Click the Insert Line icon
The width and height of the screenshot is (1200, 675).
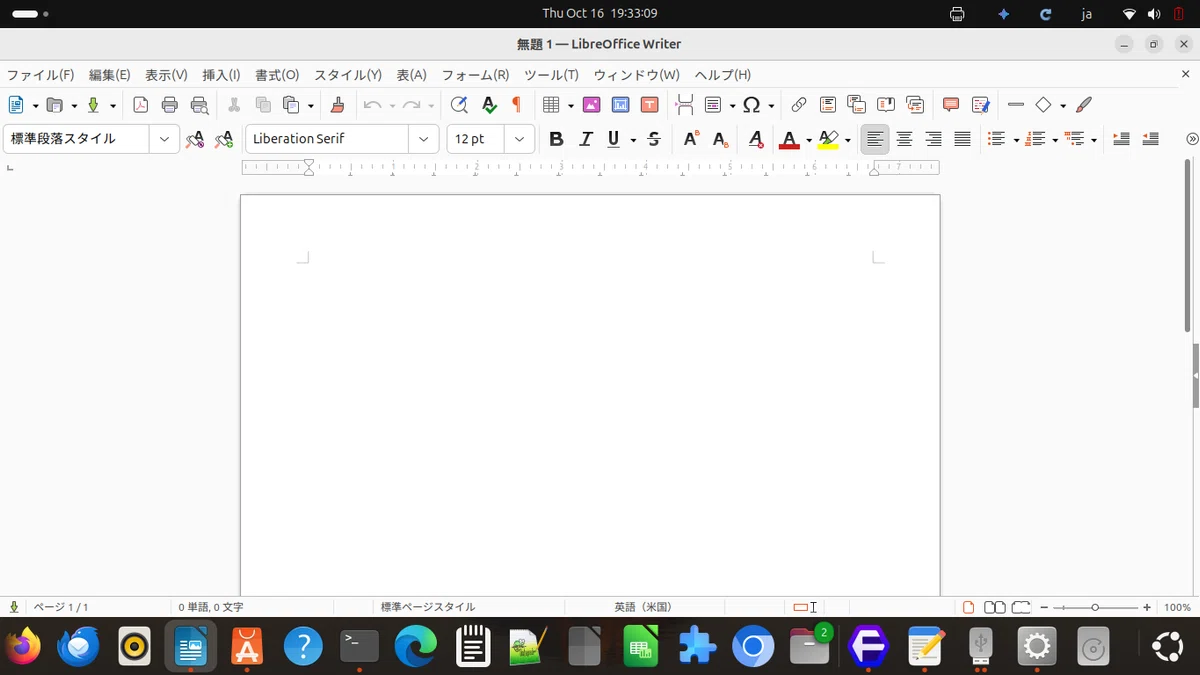[1016, 105]
